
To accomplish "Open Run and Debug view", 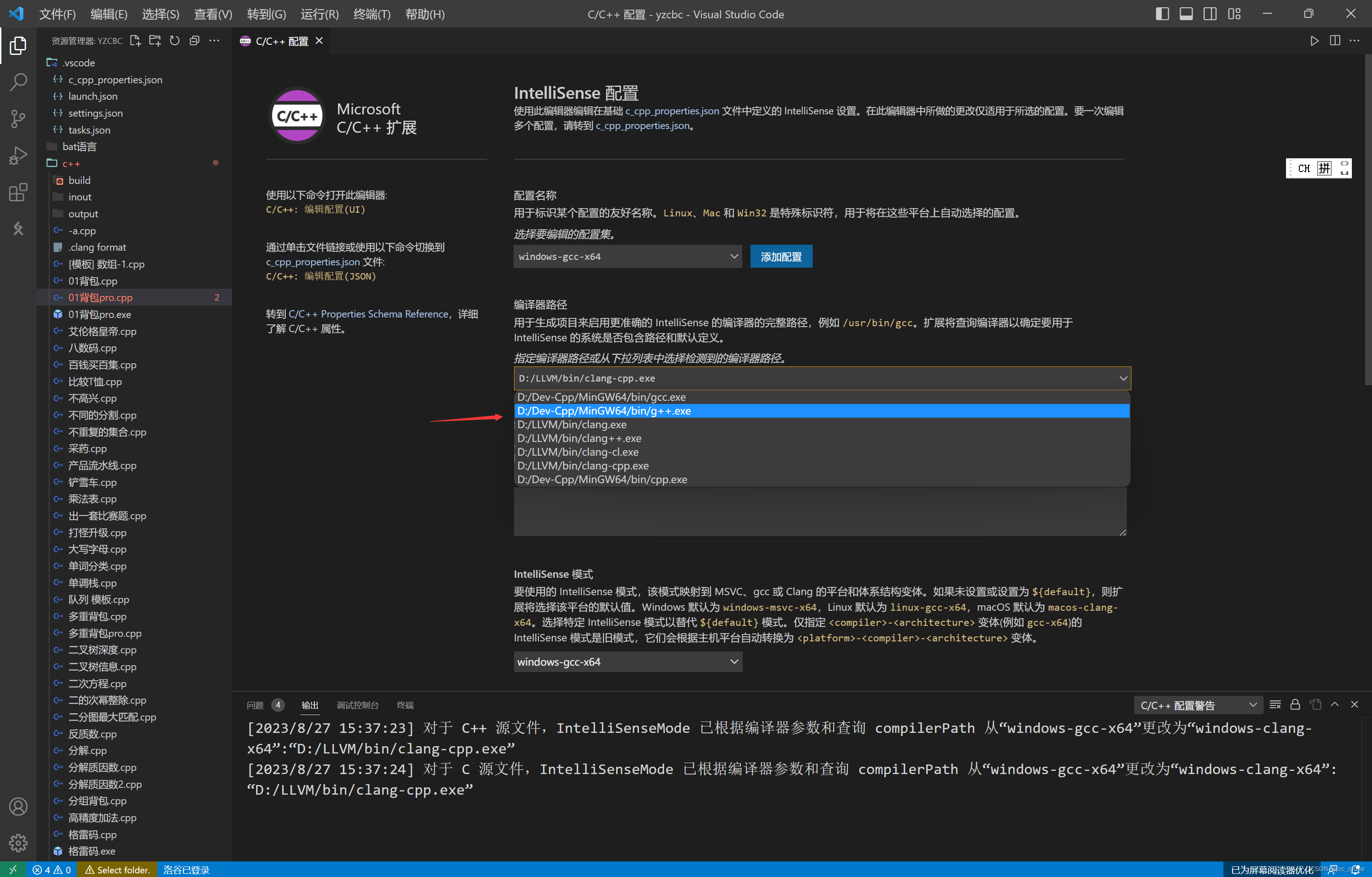I will [x=18, y=155].
